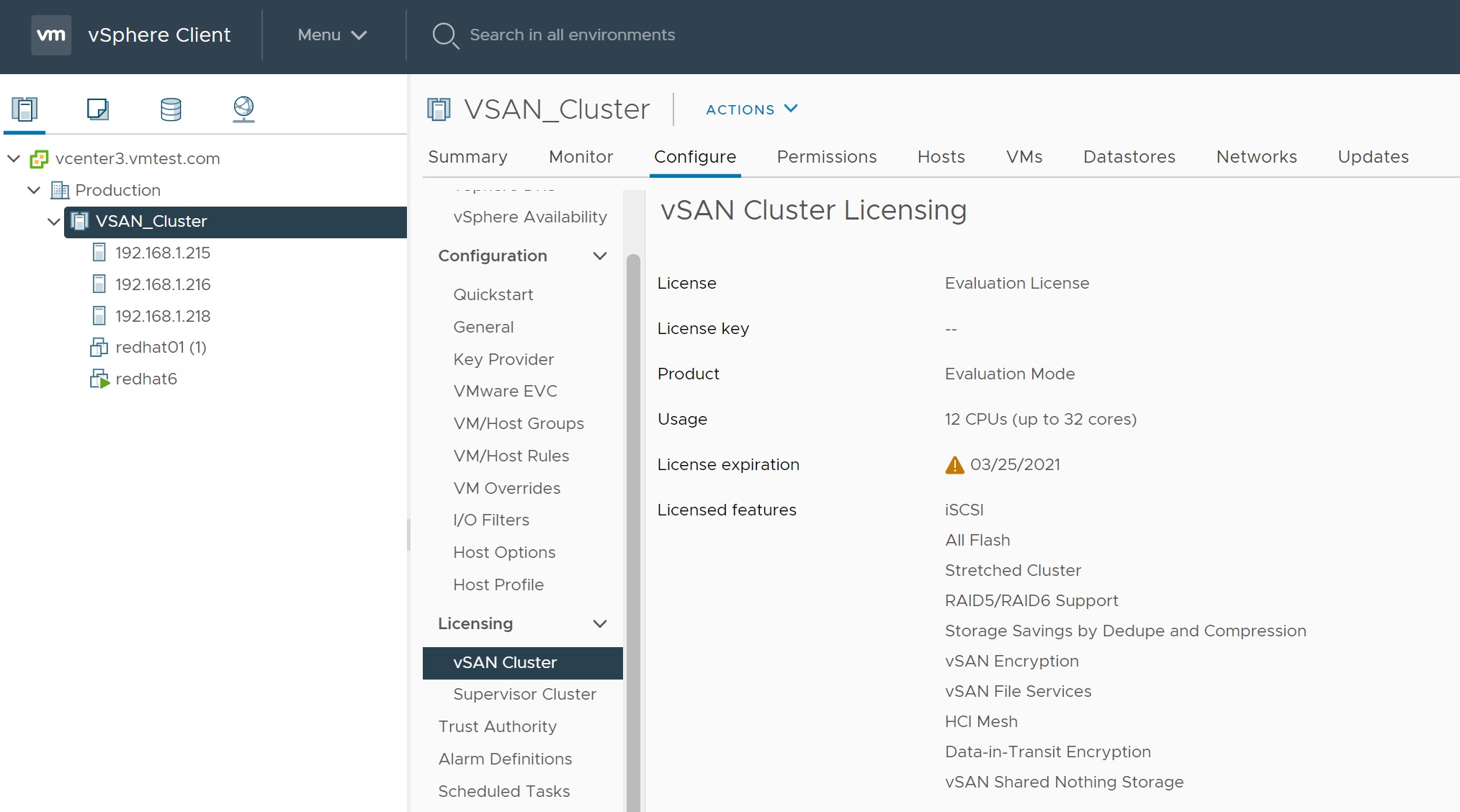Open the Networking inventory icon
Image resolution: width=1460 pixels, height=812 pixels.
click(x=243, y=109)
